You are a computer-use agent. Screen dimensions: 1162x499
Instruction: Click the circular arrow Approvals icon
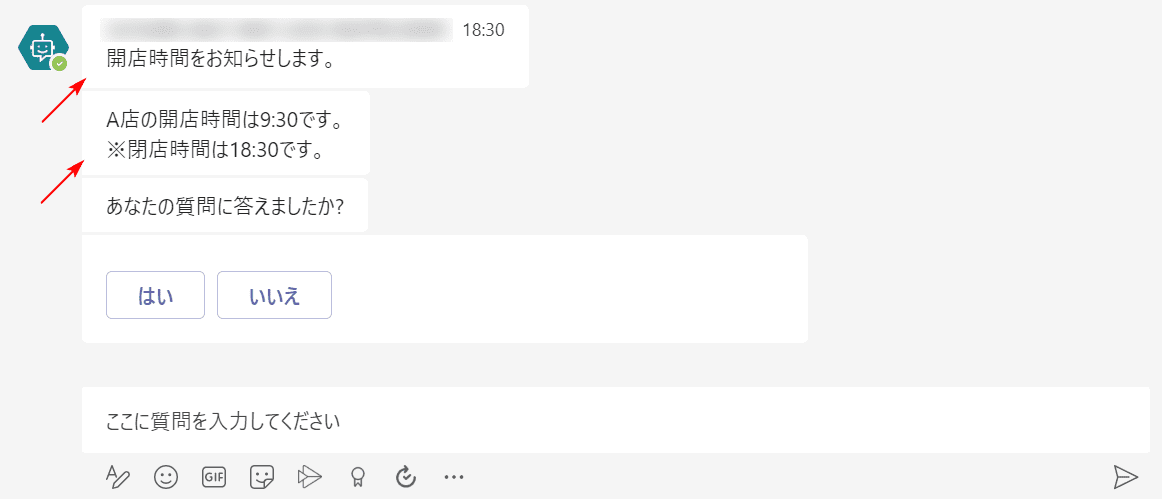(x=405, y=477)
